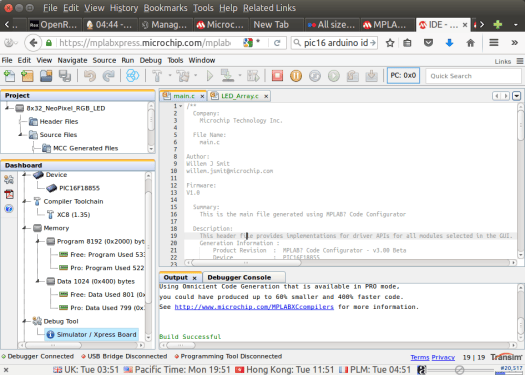This screenshot has width=525, height=375.
Task: Click the Build Project hammer icon
Action: click(x=157, y=76)
